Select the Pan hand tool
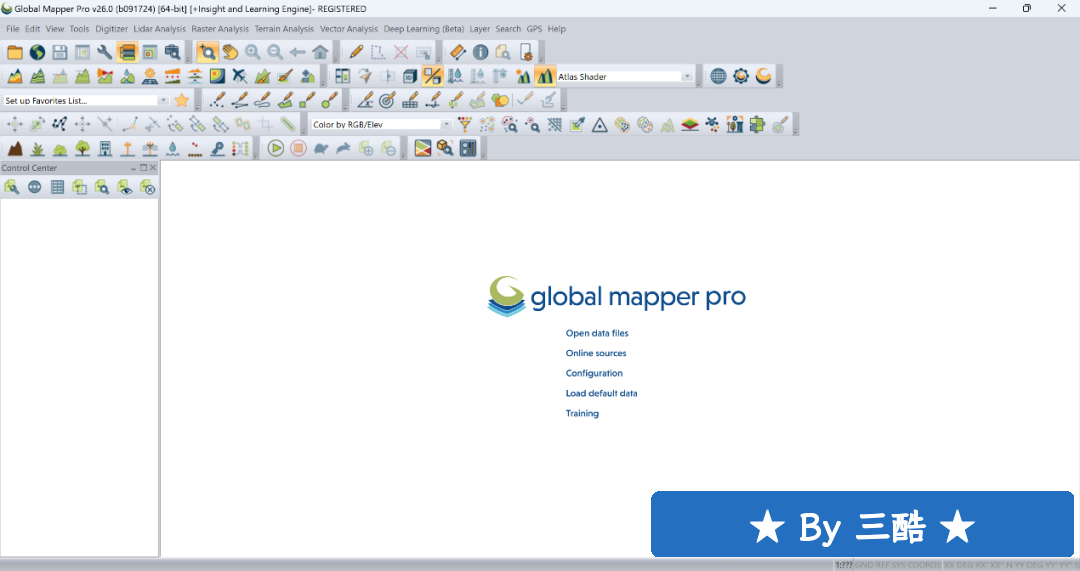1080x571 pixels. [x=230, y=52]
